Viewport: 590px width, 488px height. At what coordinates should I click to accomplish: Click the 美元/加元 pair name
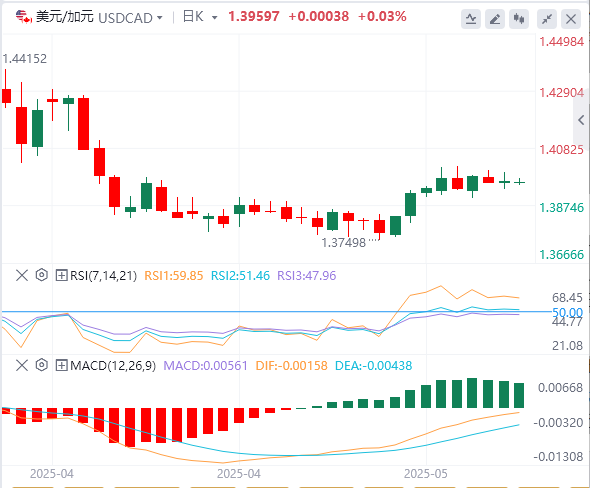point(64,17)
